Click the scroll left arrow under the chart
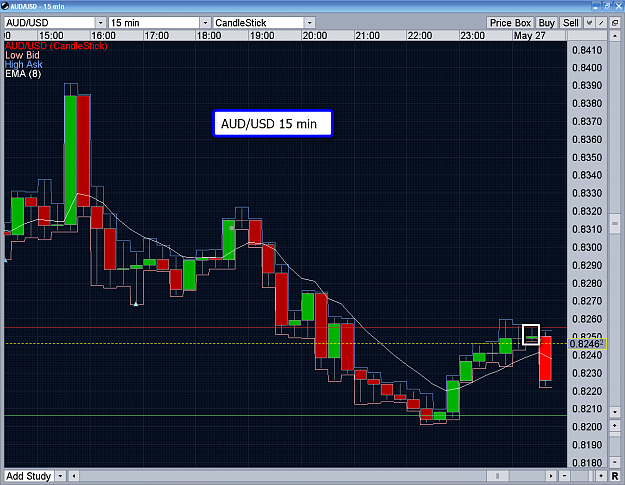This screenshot has height=485, width=625. coord(73,476)
